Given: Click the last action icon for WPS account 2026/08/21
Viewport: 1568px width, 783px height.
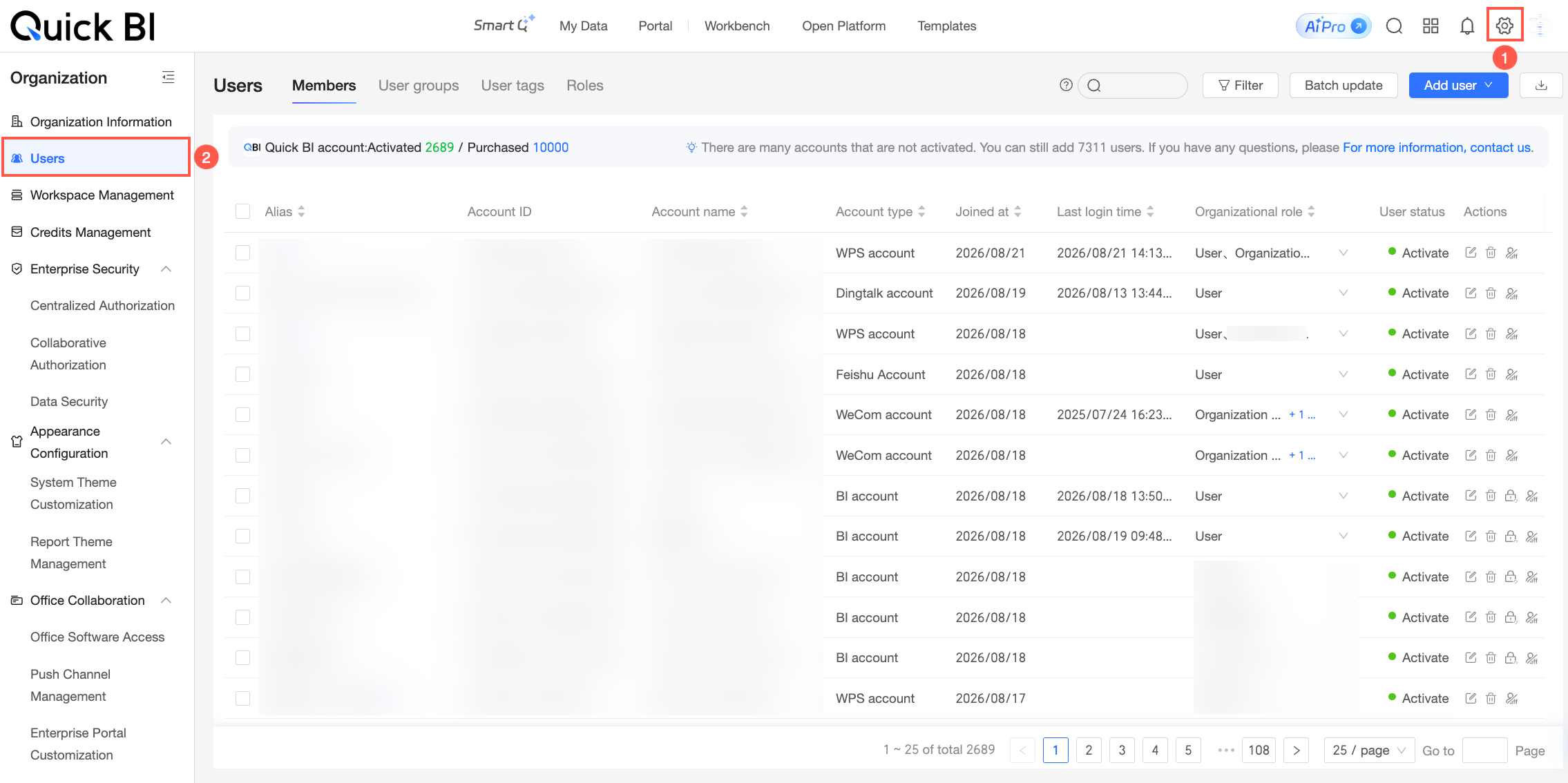Looking at the screenshot, I should tap(1511, 253).
